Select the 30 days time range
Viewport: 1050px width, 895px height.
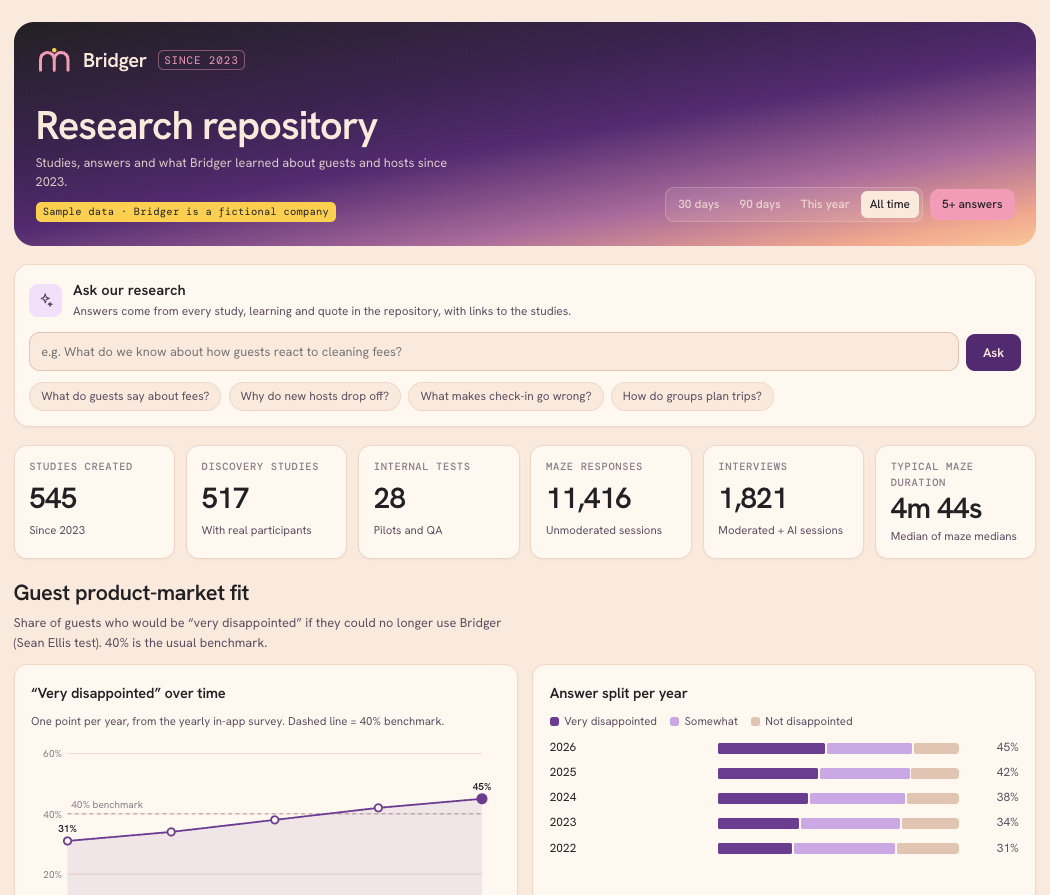(x=698, y=204)
